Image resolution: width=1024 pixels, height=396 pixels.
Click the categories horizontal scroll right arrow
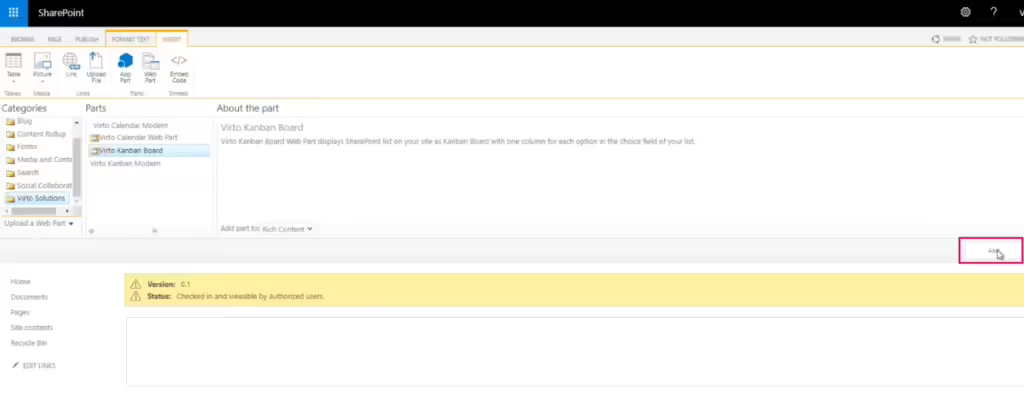point(67,211)
